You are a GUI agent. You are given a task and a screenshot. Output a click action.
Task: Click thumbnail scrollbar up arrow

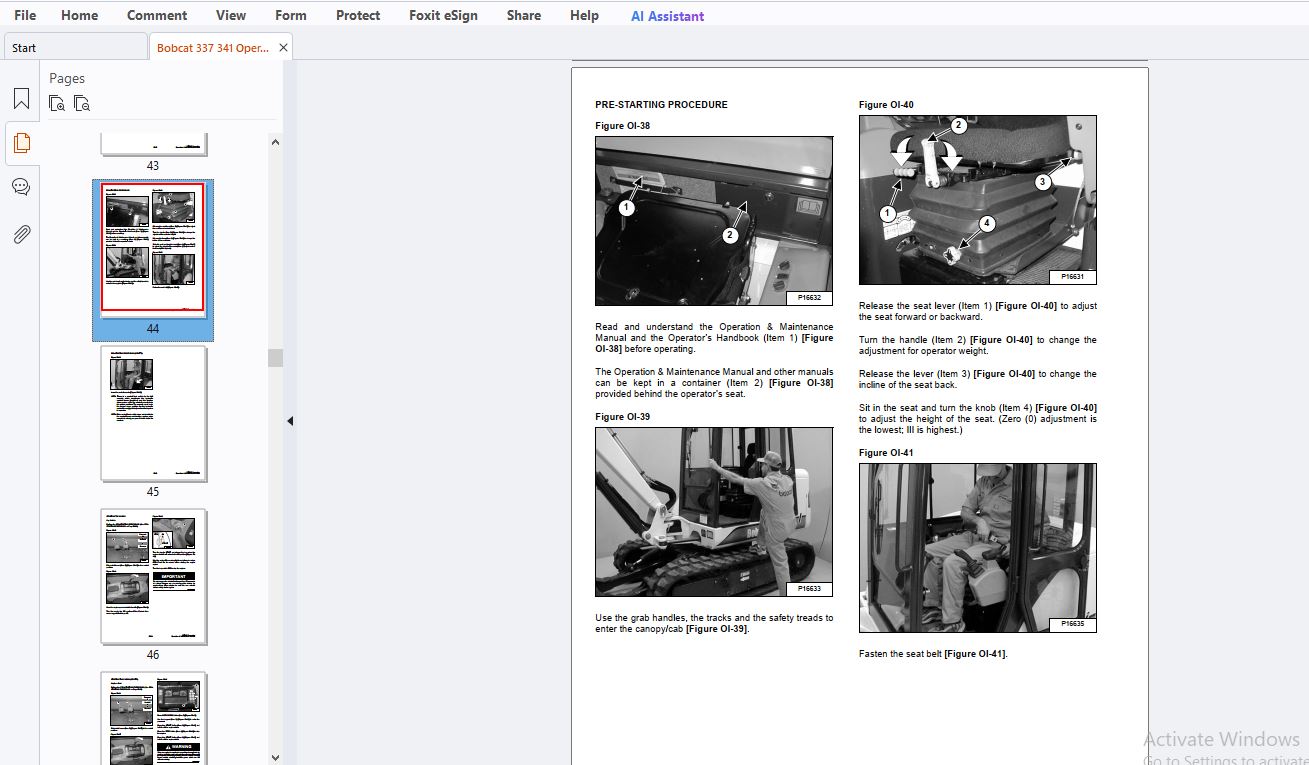[x=275, y=142]
